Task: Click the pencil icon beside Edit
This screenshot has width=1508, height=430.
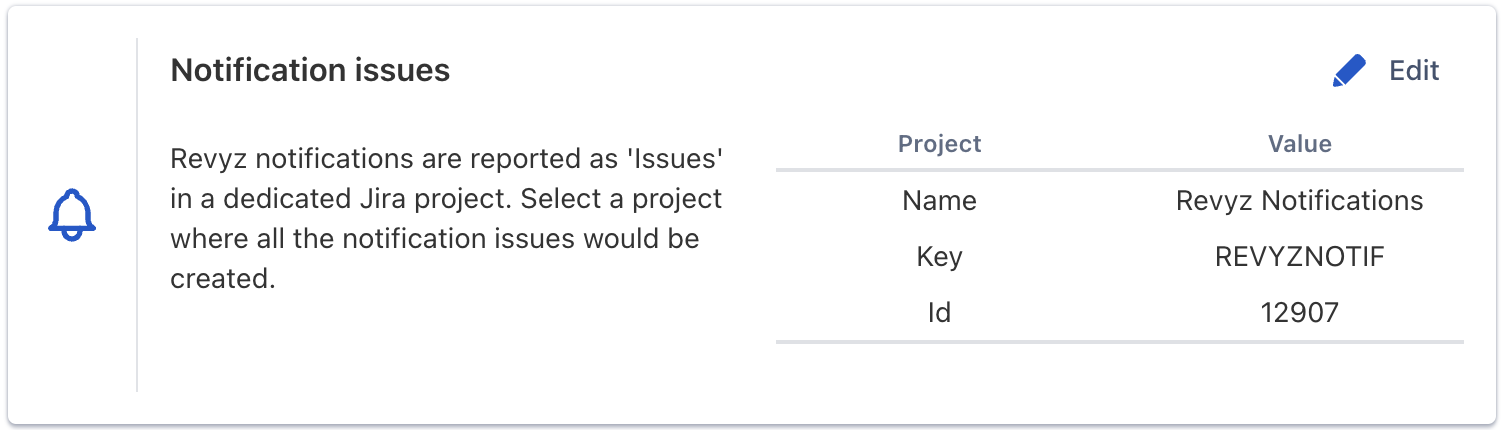Action: 1349,71
